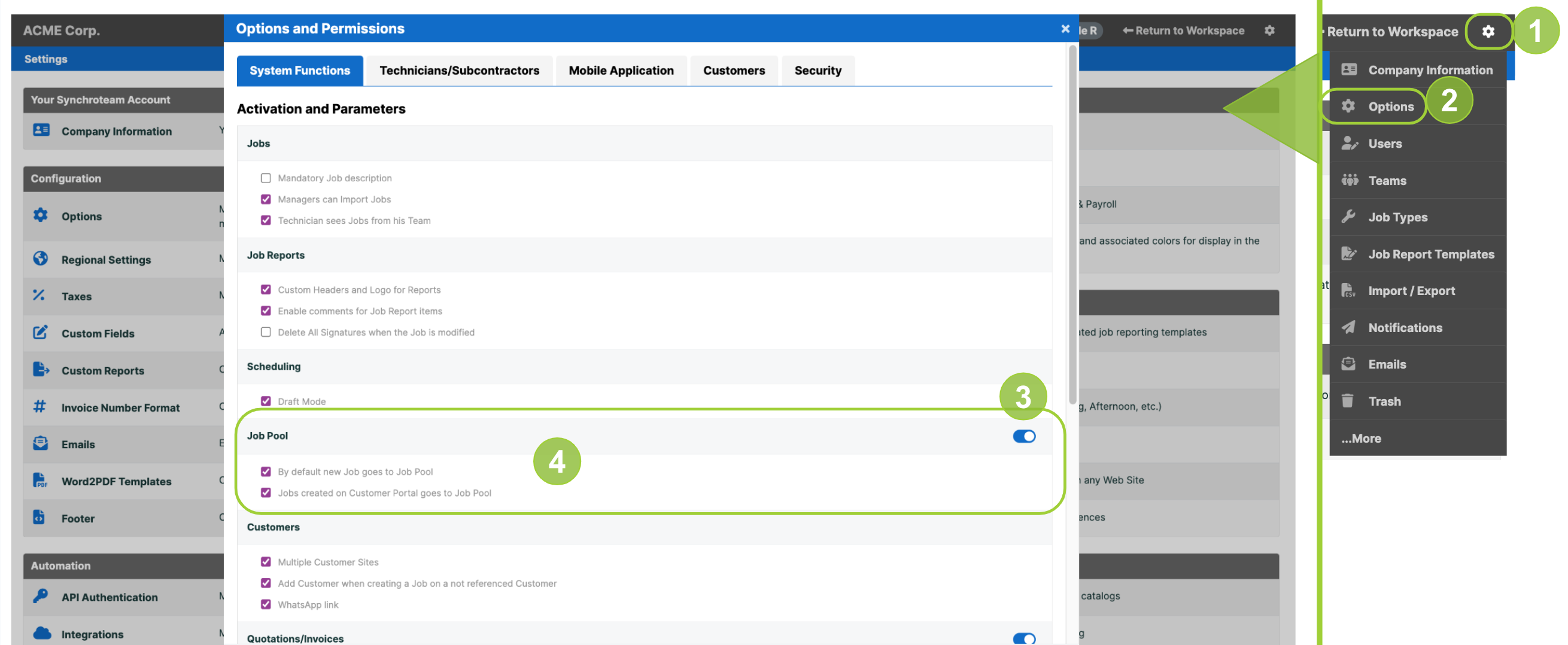Uncheck WhatsApp link checkbox

click(266, 604)
